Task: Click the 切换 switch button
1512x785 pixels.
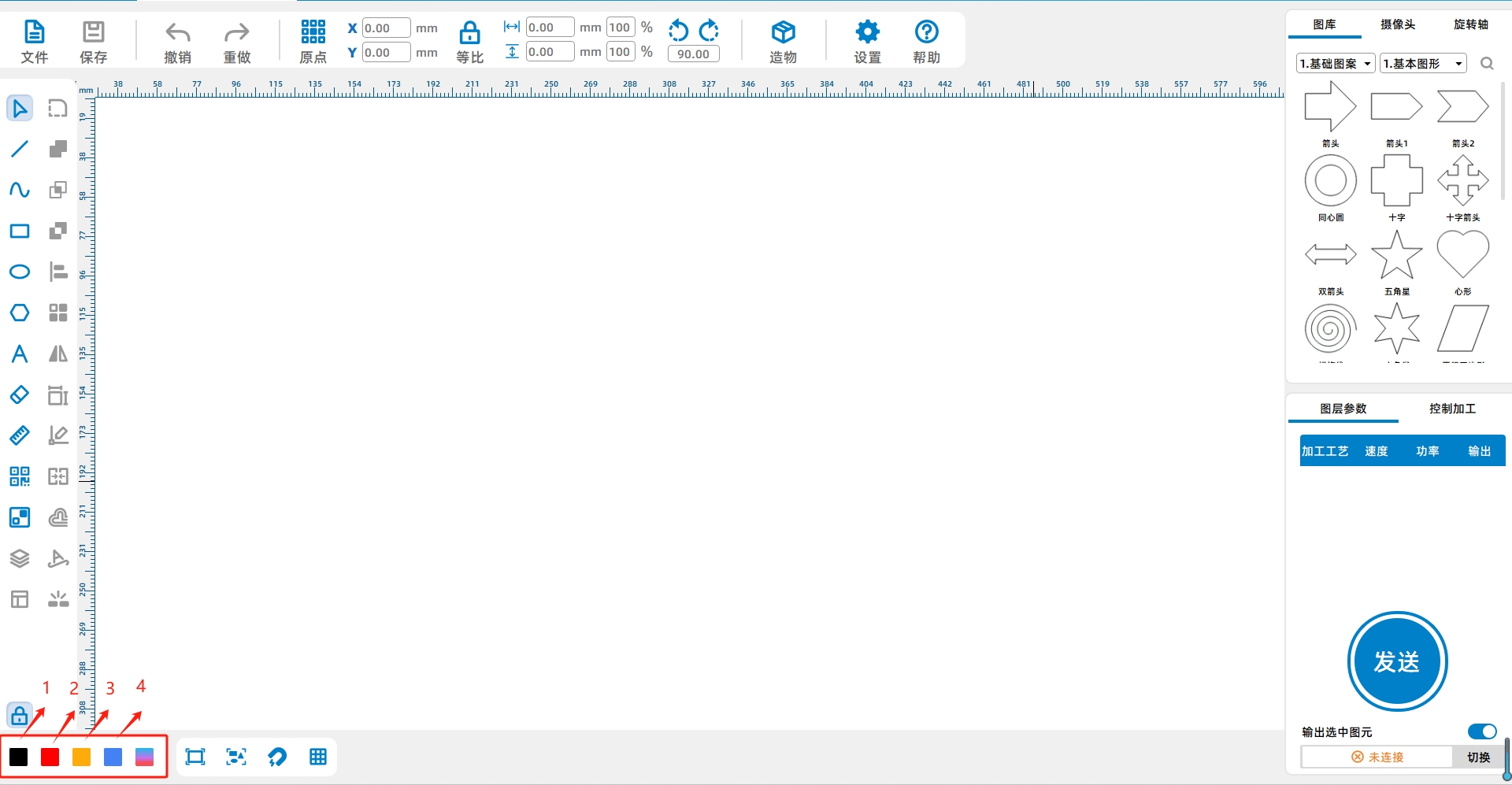Action: [1479, 757]
